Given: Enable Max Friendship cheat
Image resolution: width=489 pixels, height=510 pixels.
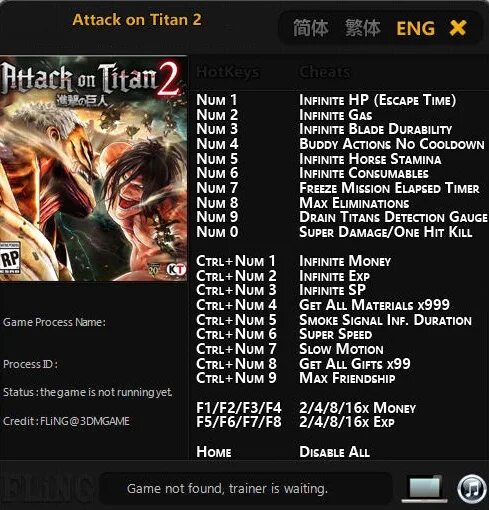Looking at the screenshot, I should (347, 378).
